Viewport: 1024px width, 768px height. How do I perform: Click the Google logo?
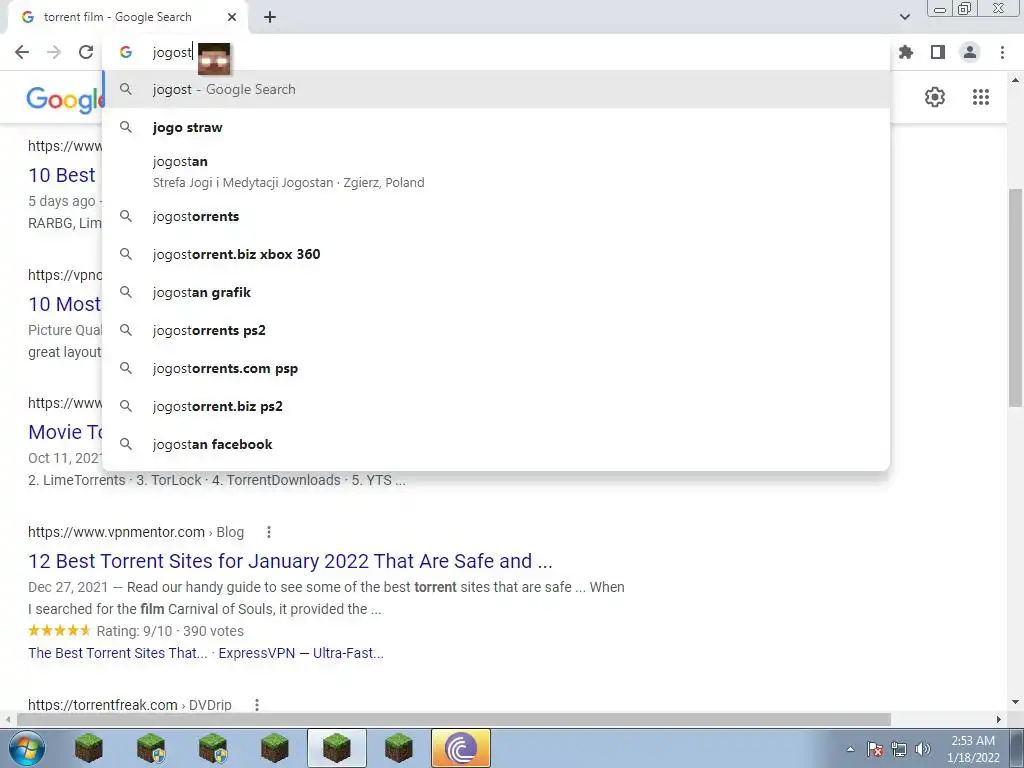[x=64, y=99]
